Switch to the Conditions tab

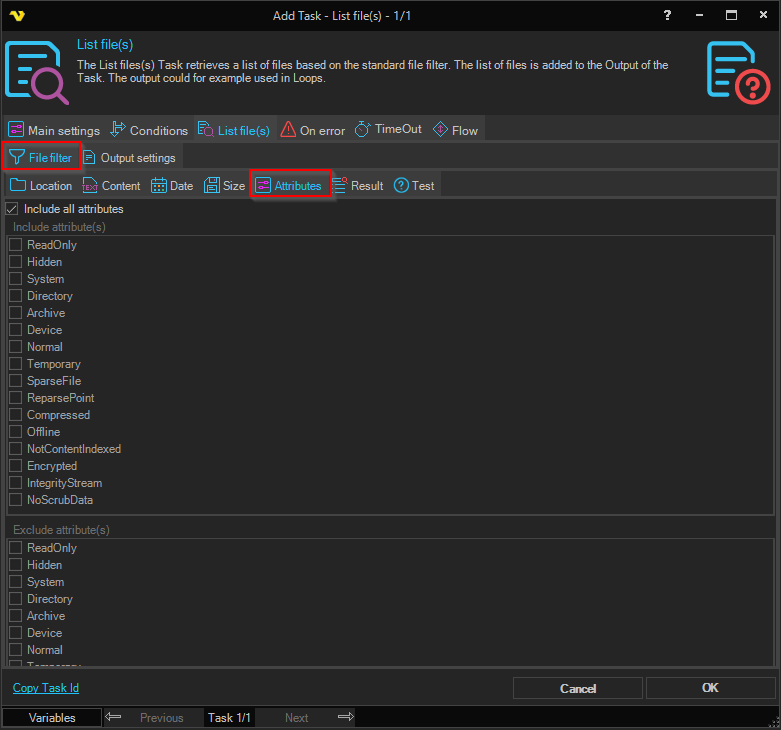click(148, 130)
